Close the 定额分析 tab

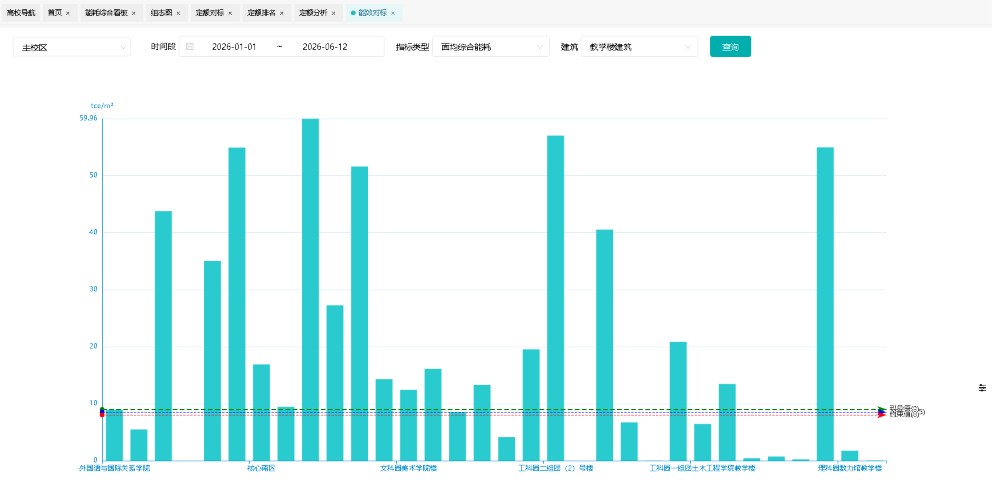tap(333, 13)
